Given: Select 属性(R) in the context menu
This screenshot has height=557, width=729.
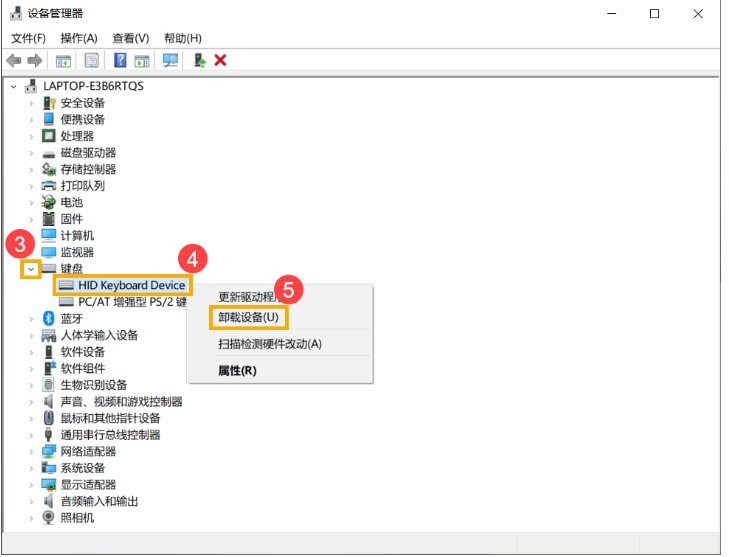Looking at the screenshot, I should [237, 370].
